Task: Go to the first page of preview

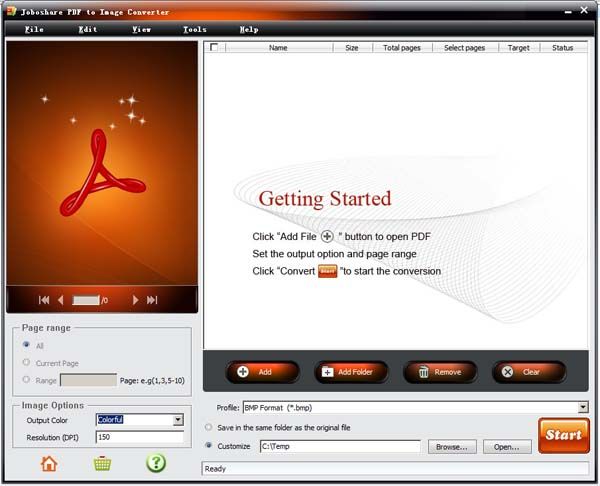Action: click(x=44, y=300)
